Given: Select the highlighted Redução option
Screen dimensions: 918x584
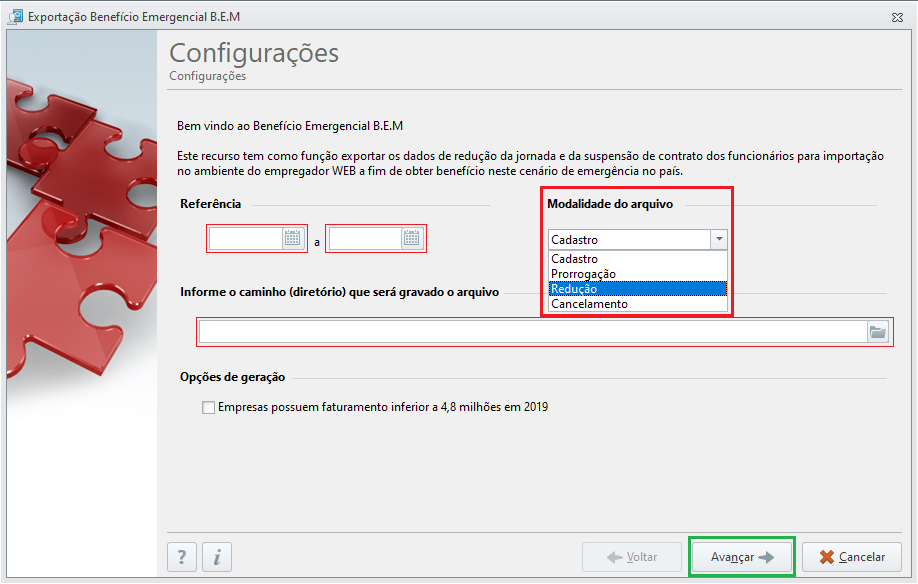Looking at the screenshot, I should (638, 289).
